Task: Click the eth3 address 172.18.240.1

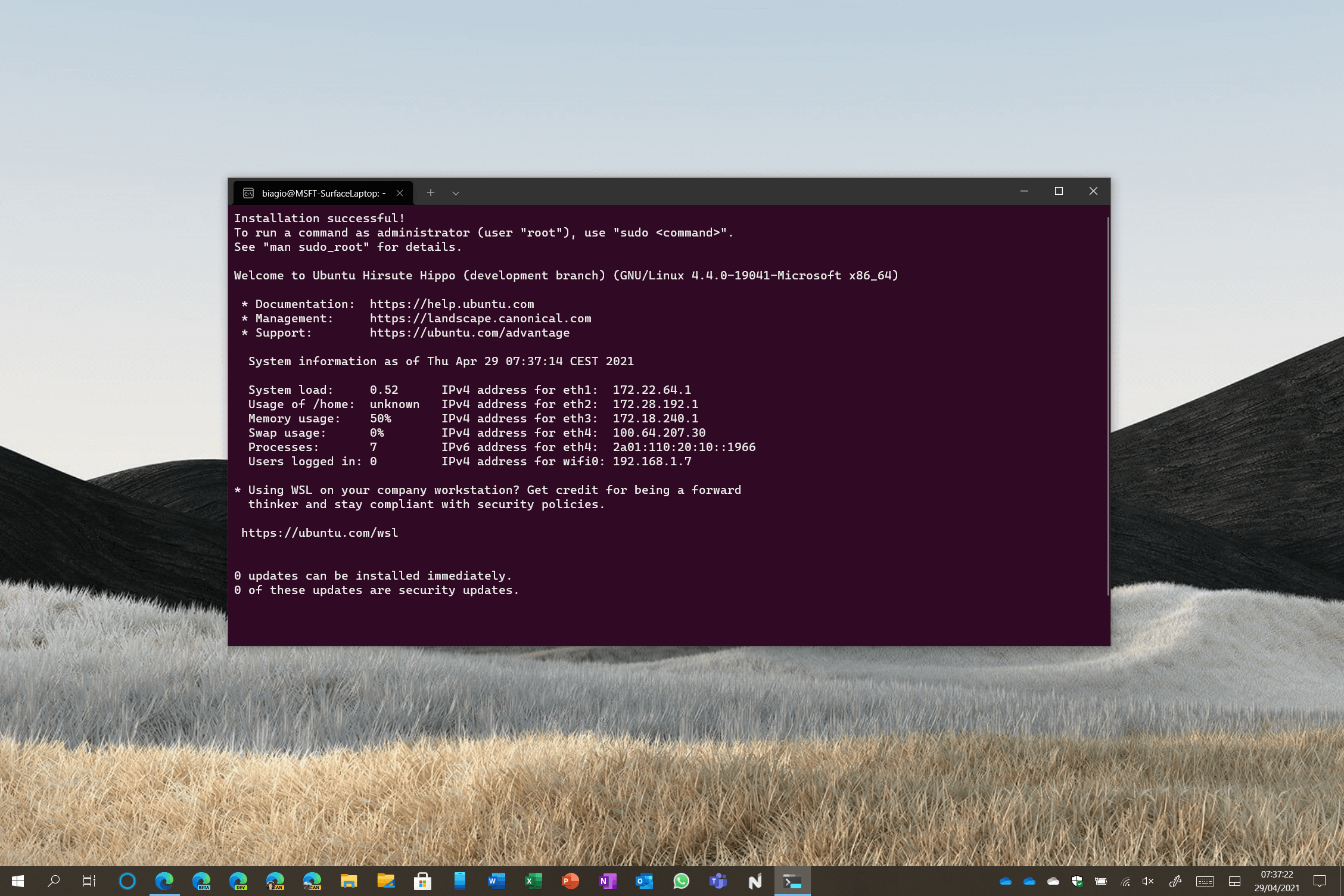Action: coord(655,418)
